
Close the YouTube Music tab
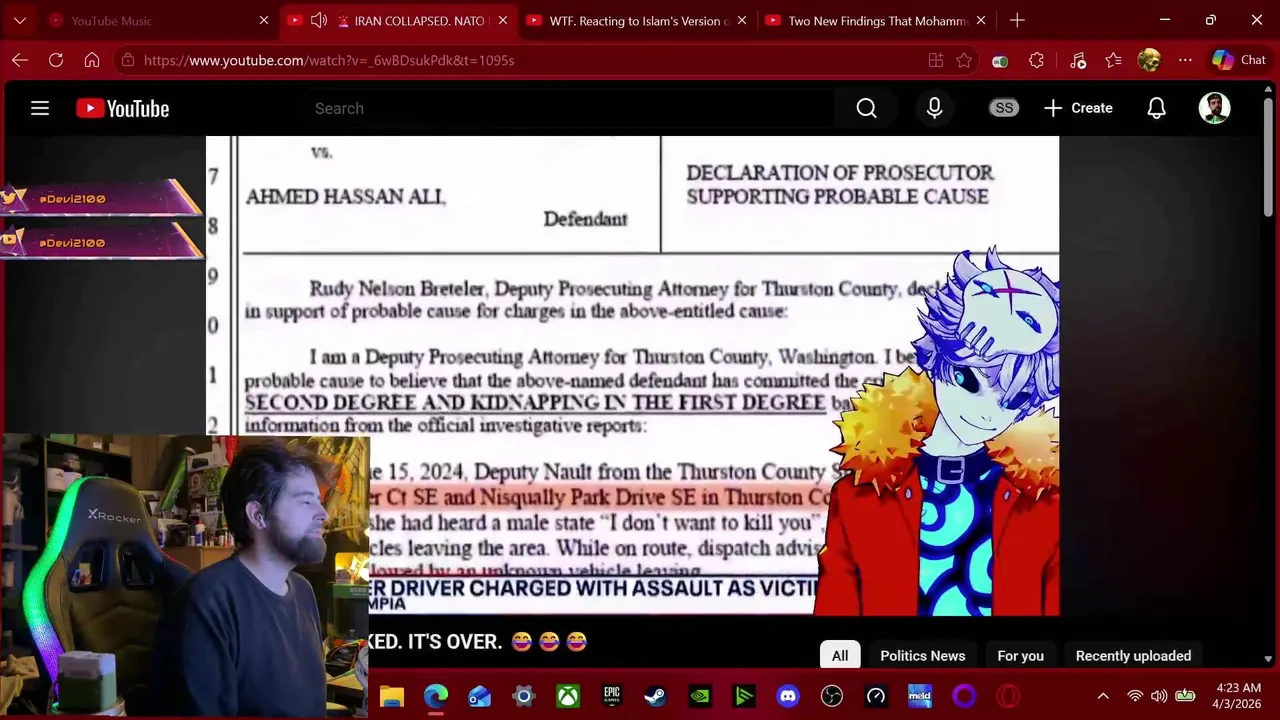pyautogui.click(x=264, y=20)
